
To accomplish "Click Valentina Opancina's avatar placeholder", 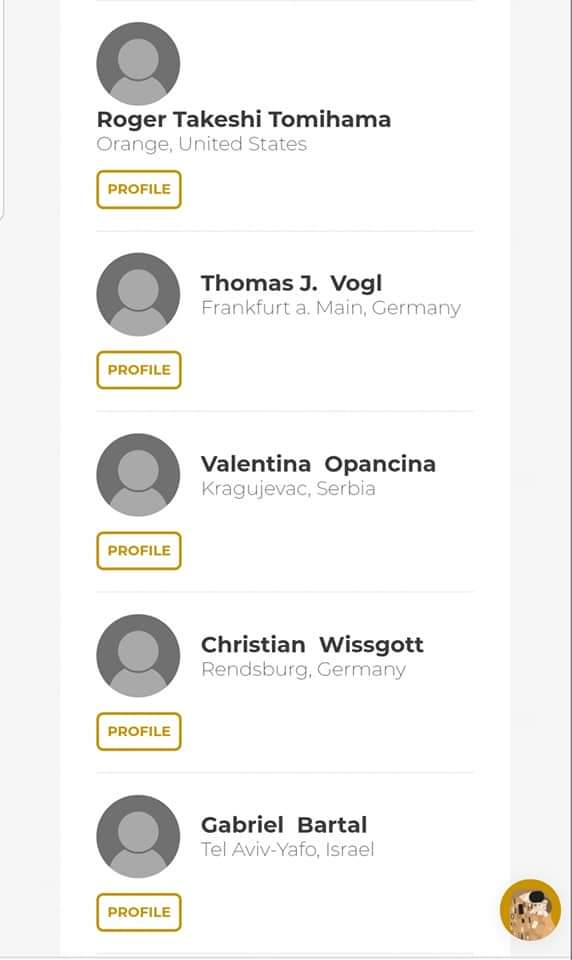I will (x=138, y=475).
